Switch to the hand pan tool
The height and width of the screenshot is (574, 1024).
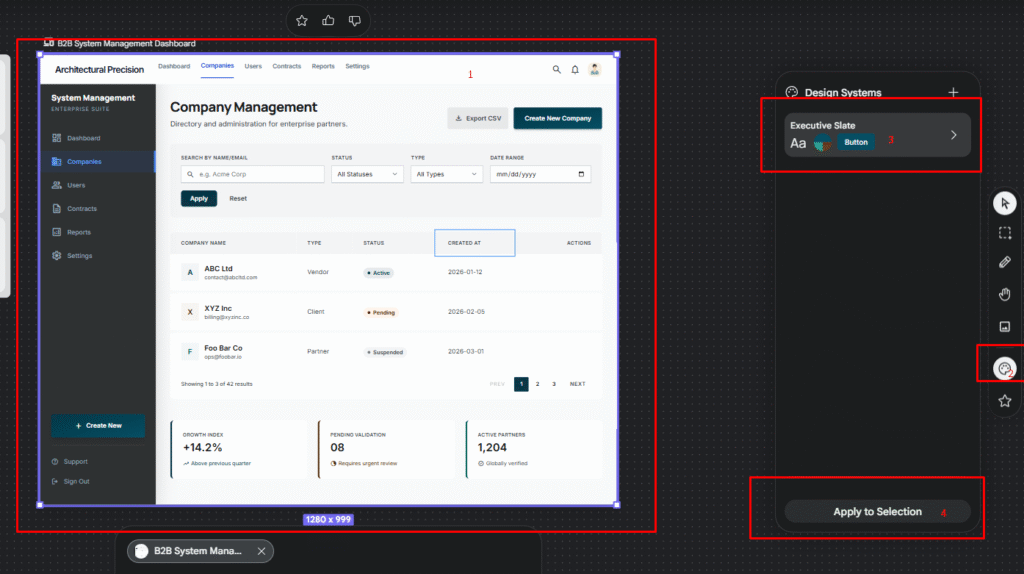(x=1005, y=294)
